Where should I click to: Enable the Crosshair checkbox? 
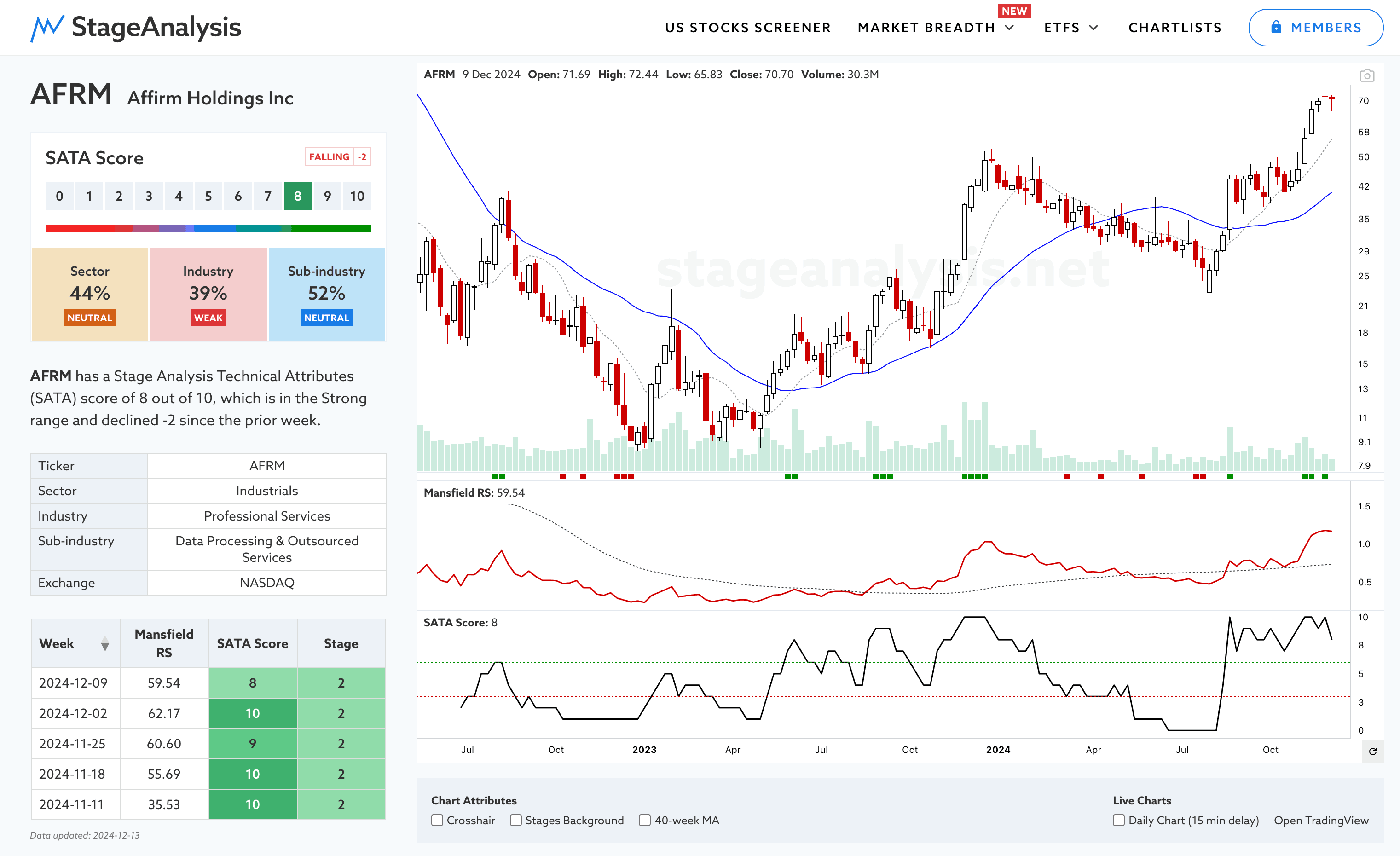(437, 820)
